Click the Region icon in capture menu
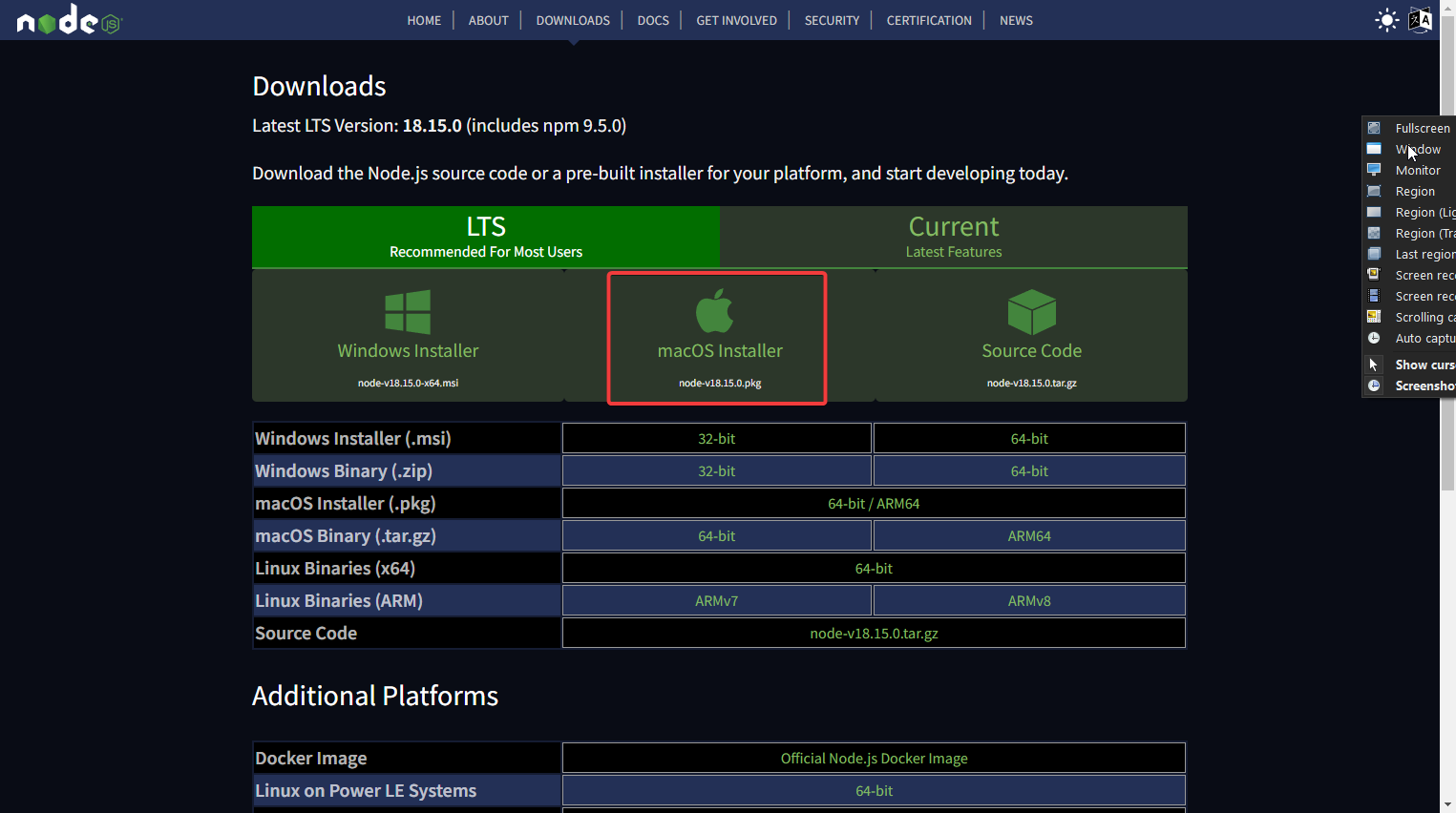 1374,191
